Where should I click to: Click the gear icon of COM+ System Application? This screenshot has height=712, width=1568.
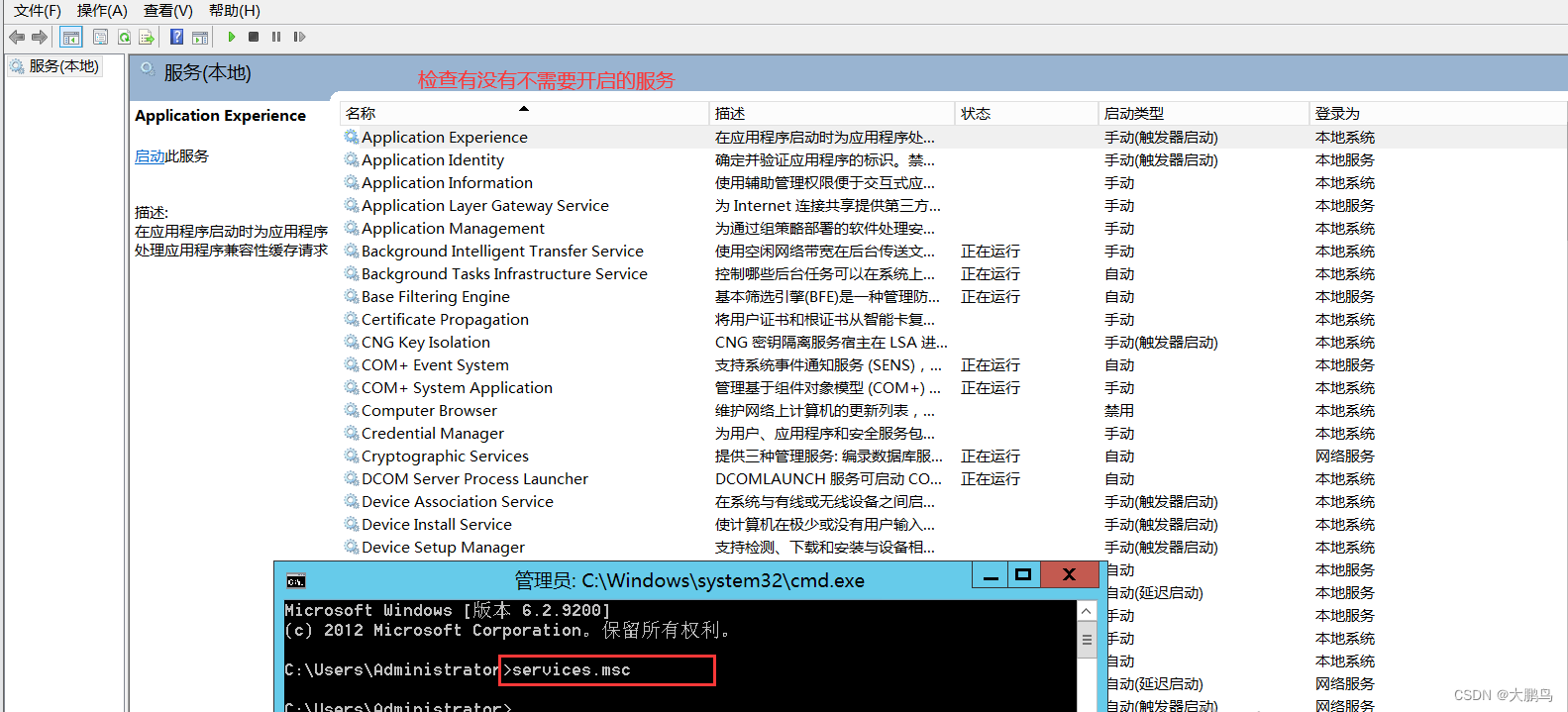point(352,387)
